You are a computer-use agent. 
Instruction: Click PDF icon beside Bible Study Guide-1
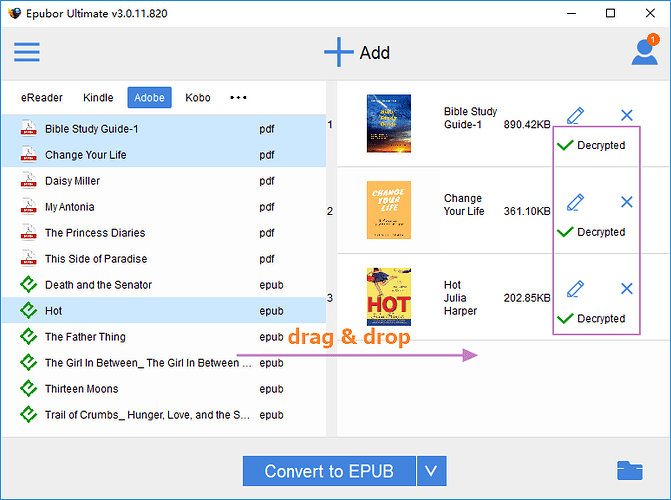[29, 128]
